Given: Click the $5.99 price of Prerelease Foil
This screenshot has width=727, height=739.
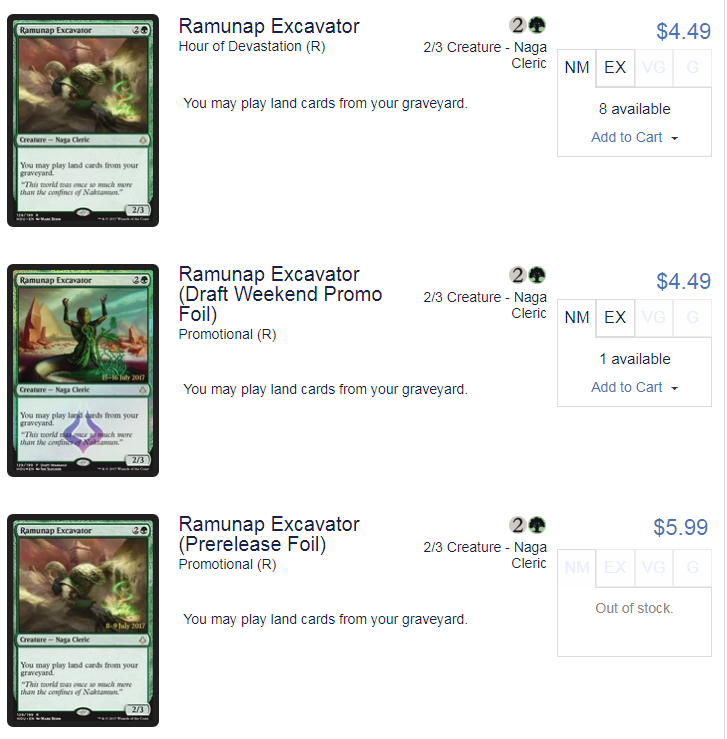Looking at the screenshot, I should 680,527.
